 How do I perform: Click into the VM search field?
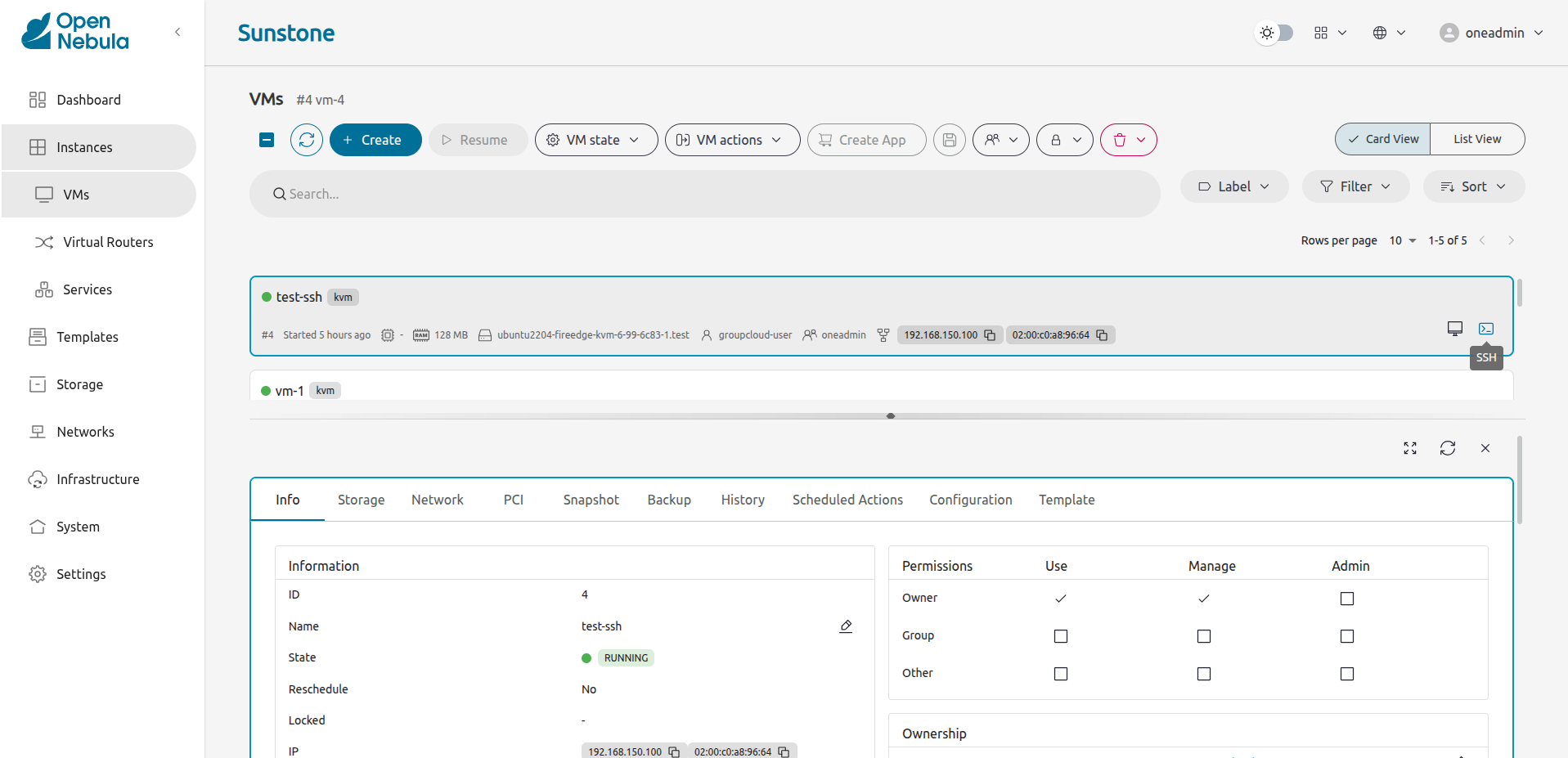click(703, 194)
